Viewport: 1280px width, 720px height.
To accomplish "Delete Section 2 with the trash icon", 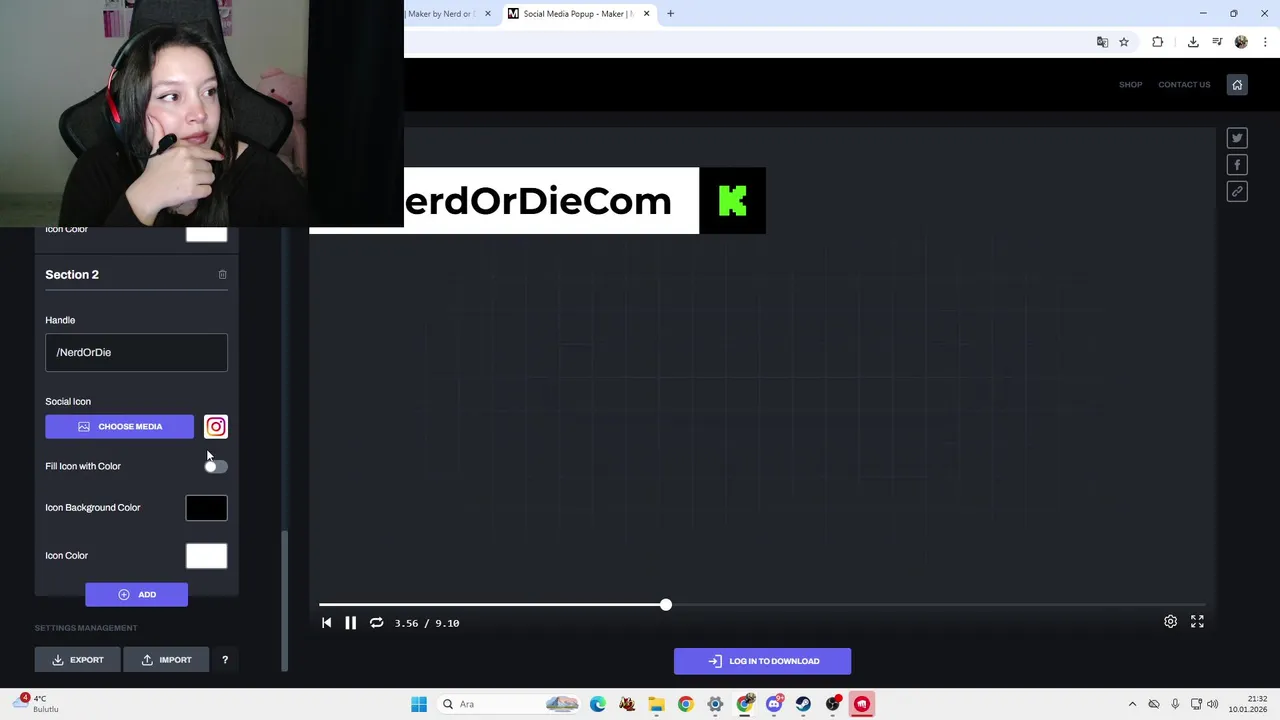I will [222, 274].
